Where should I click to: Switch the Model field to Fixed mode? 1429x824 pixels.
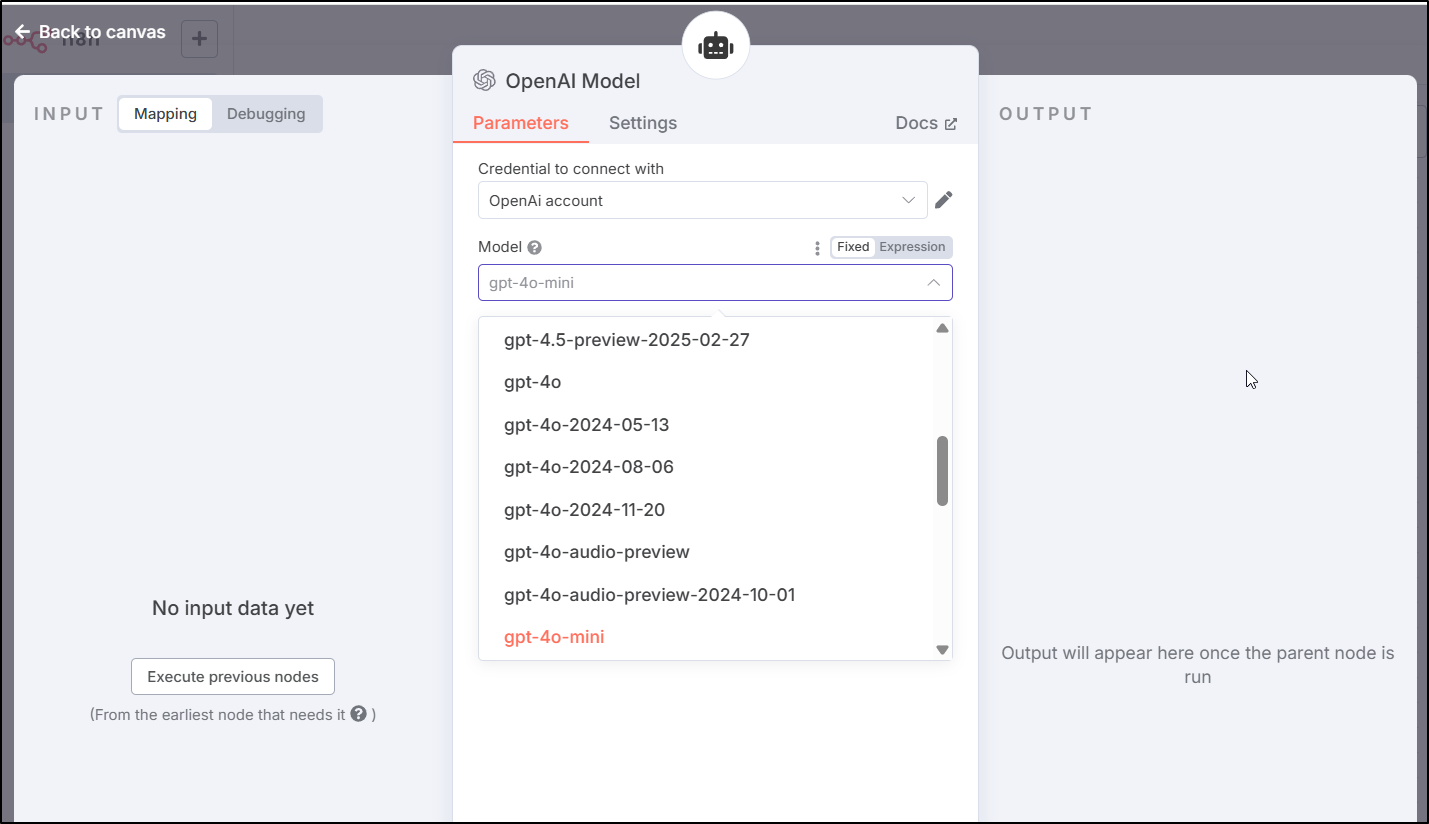(853, 247)
